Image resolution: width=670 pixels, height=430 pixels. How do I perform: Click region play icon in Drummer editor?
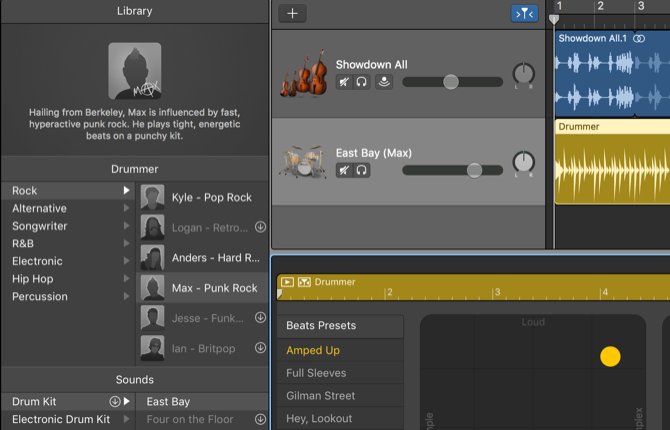(x=287, y=282)
